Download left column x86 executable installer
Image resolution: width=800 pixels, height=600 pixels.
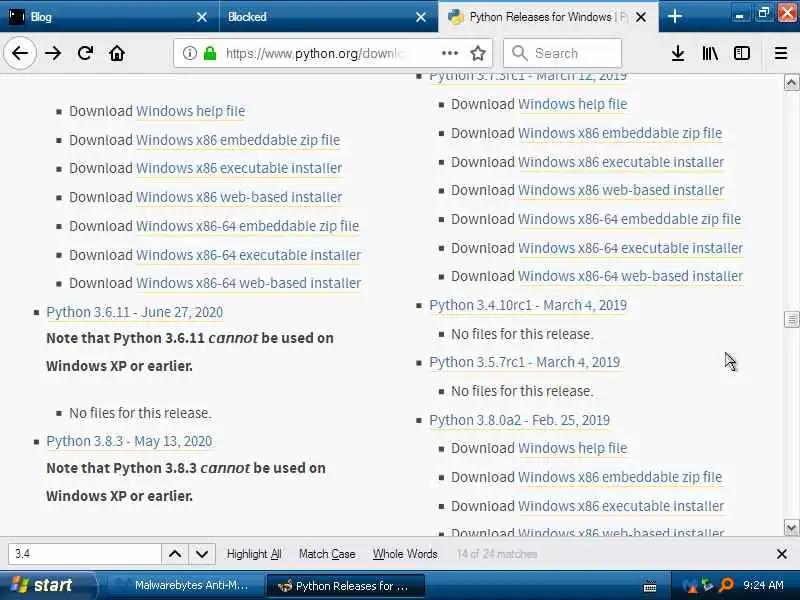point(239,168)
